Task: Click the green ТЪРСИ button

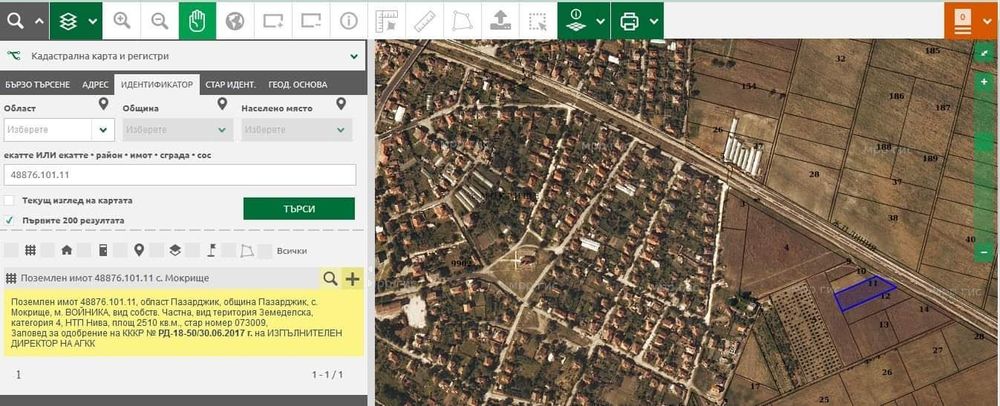Action: [299, 208]
